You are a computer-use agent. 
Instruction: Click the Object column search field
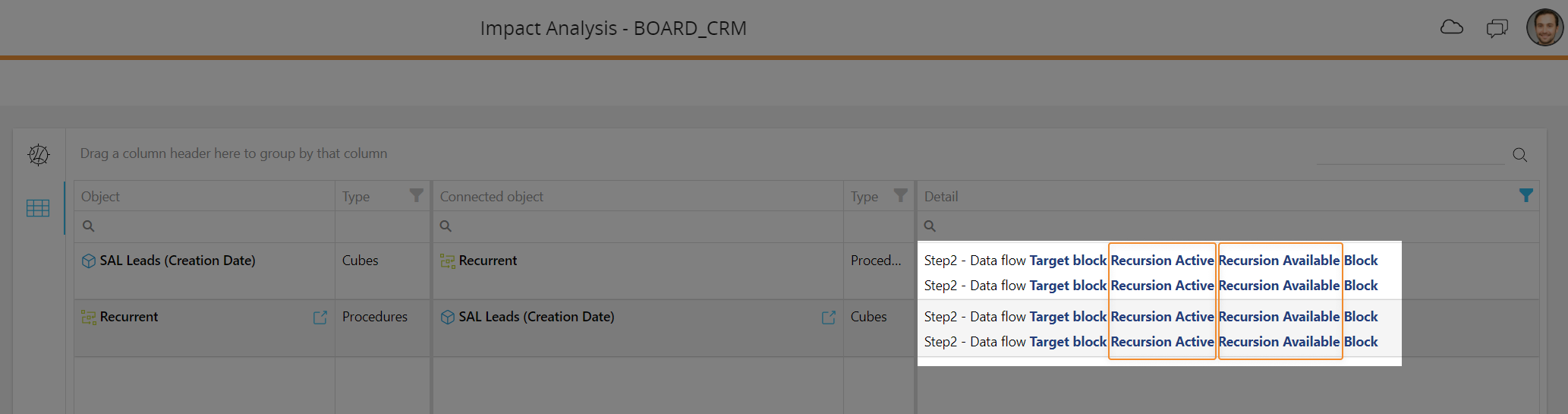[205, 226]
